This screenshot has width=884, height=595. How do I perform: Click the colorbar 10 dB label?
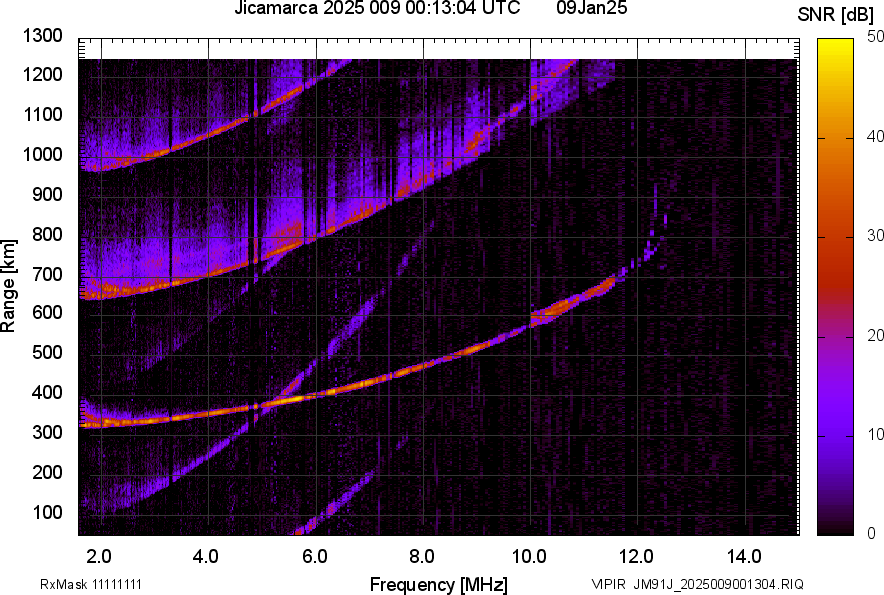876,434
